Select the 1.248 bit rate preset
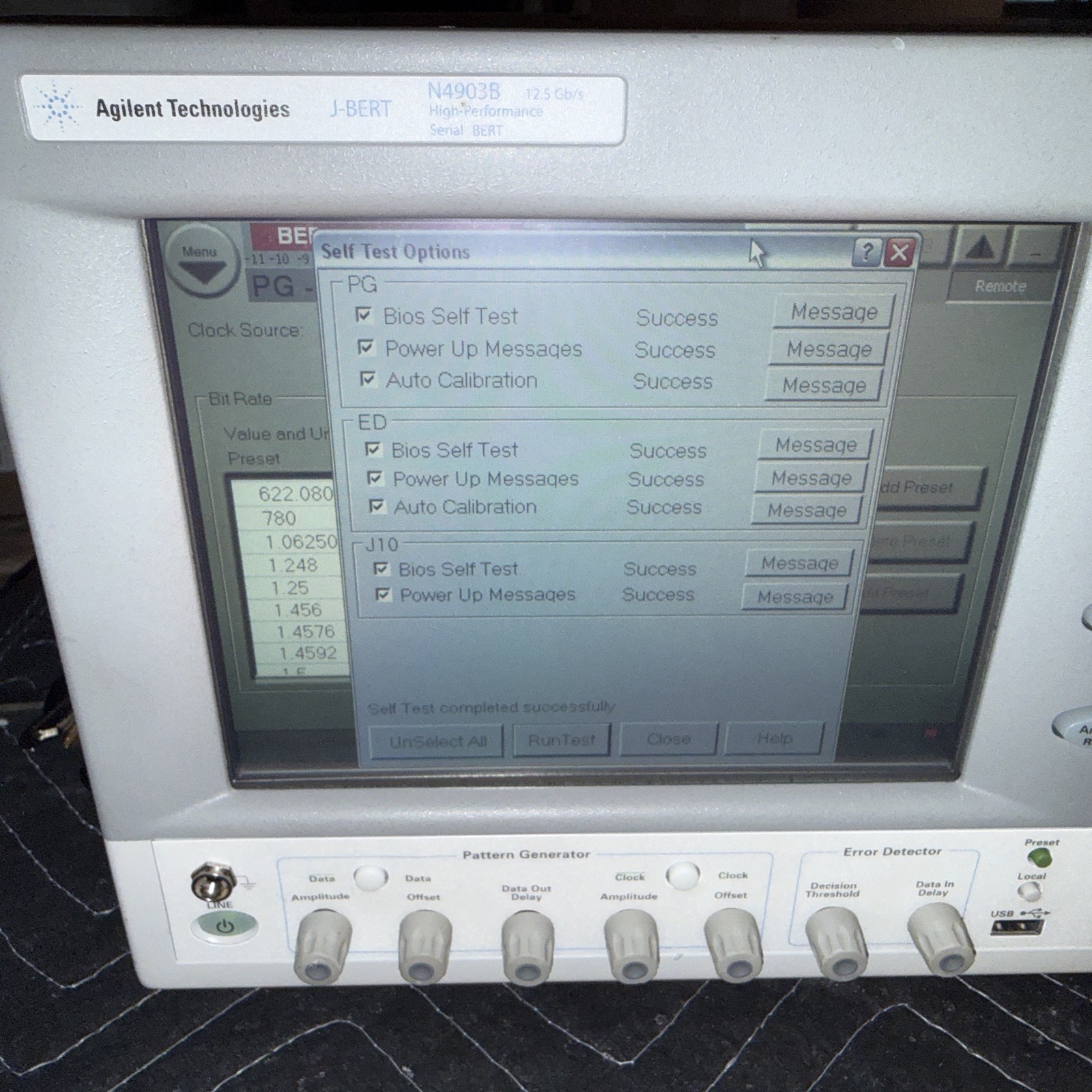 tap(292, 565)
